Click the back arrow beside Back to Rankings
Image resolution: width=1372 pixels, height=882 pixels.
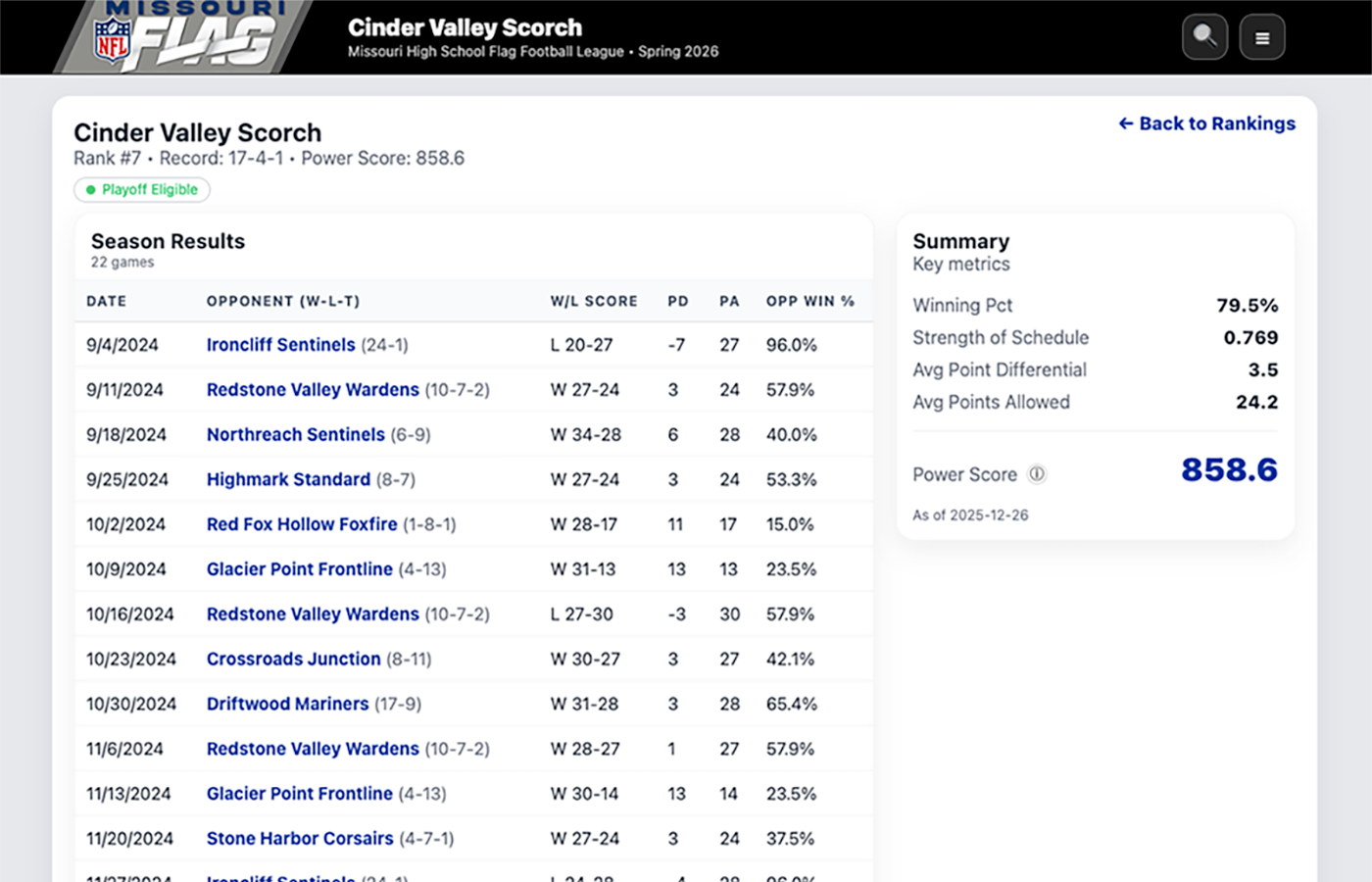pos(1126,123)
